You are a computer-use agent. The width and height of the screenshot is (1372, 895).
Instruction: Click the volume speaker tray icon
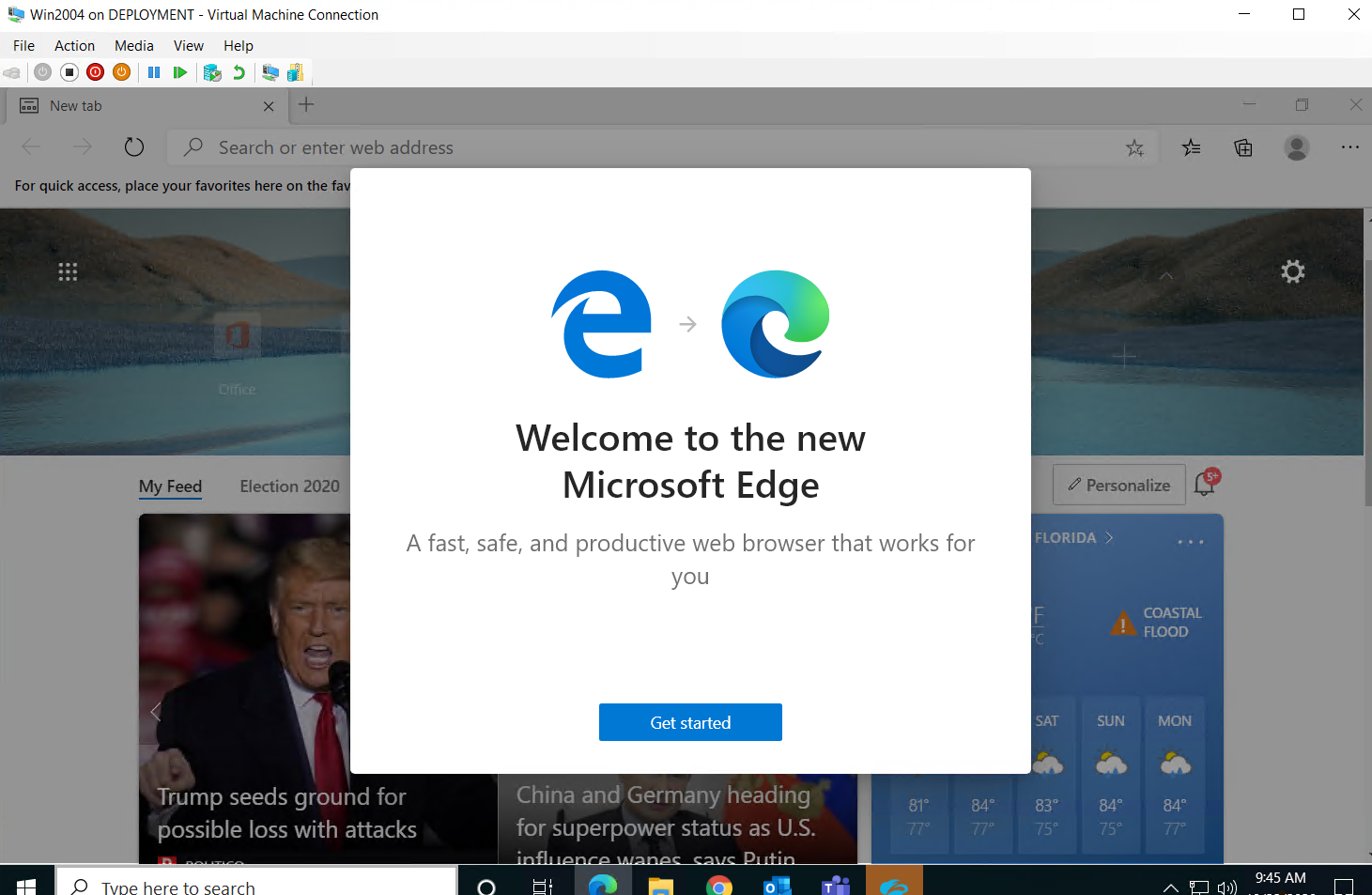coord(1226,887)
